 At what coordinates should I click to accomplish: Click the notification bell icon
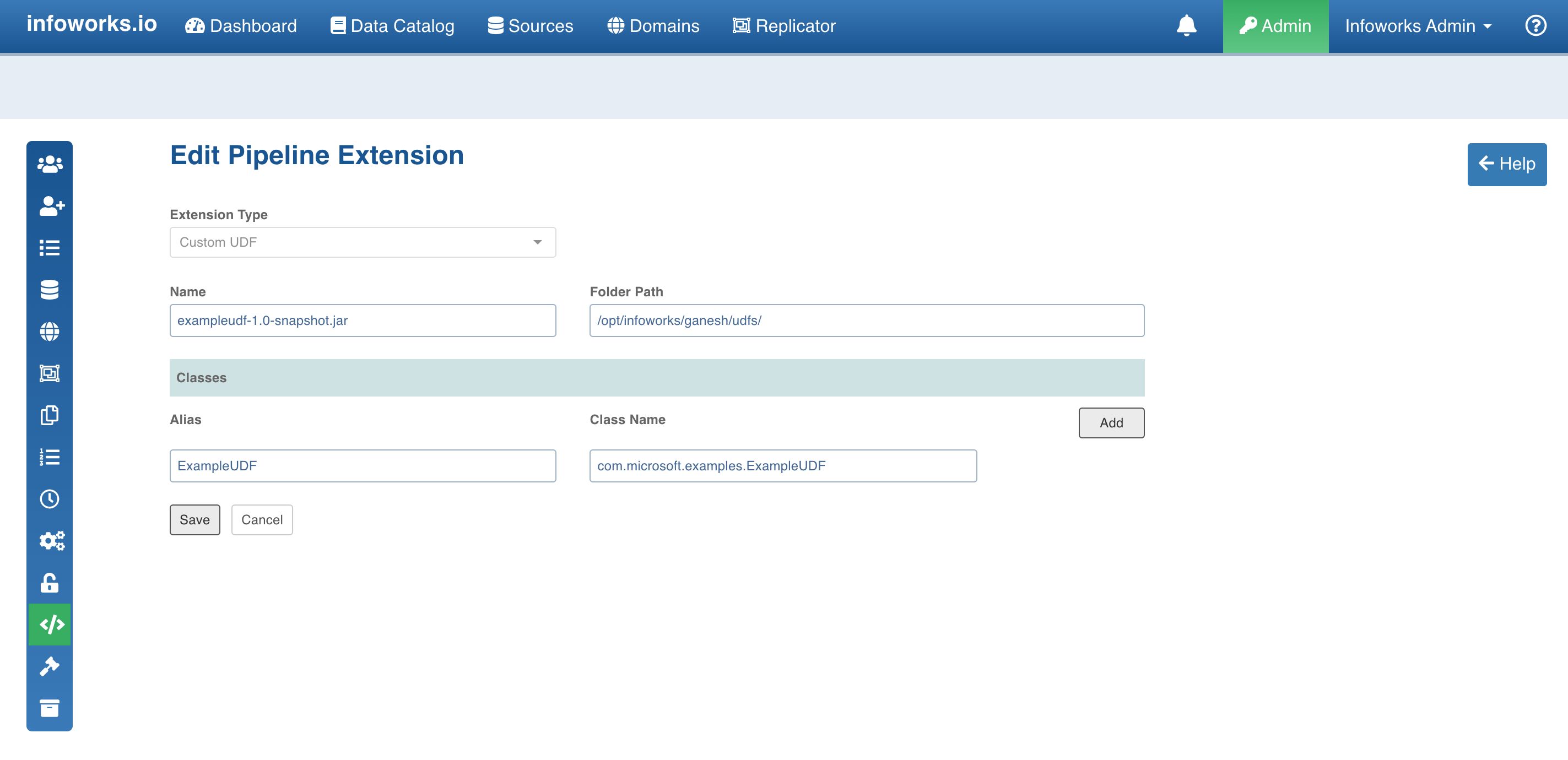(x=1186, y=26)
